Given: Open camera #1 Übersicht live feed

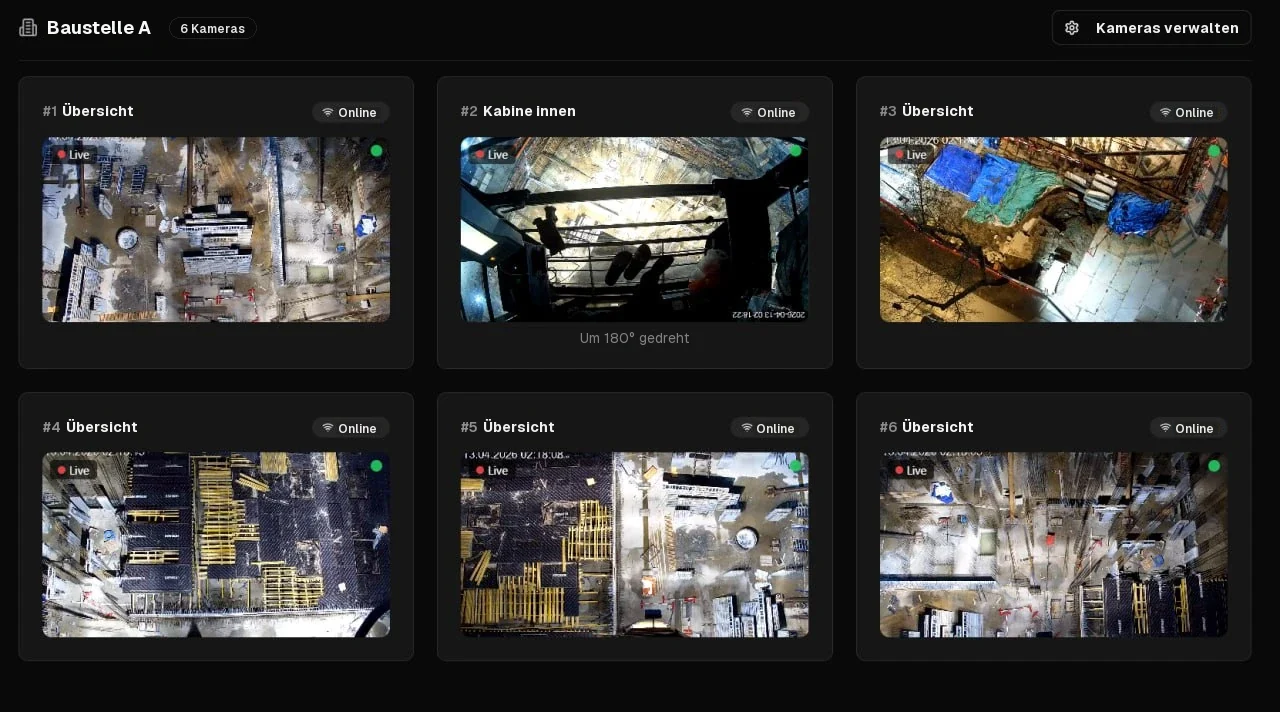Looking at the screenshot, I should click(216, 229).
